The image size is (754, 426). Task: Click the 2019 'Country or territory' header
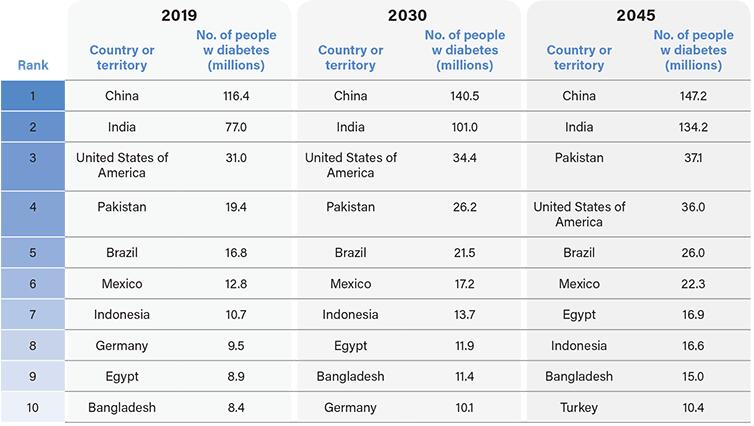tap(122, 57)
